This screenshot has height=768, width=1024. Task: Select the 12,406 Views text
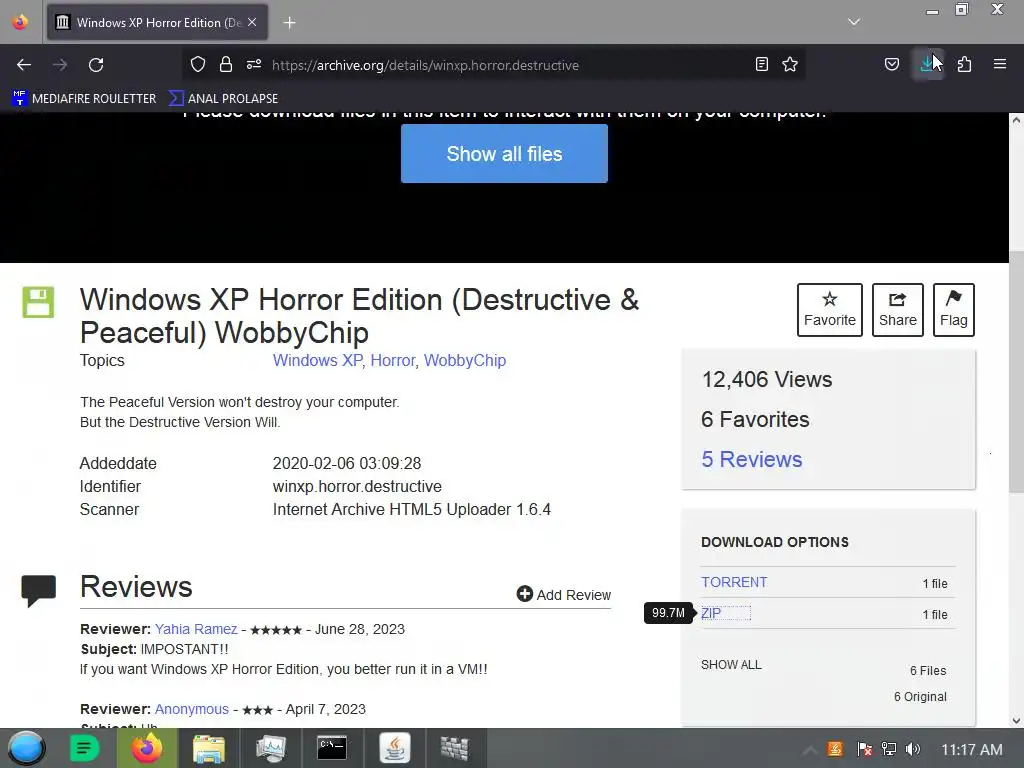tap(767, 379)
